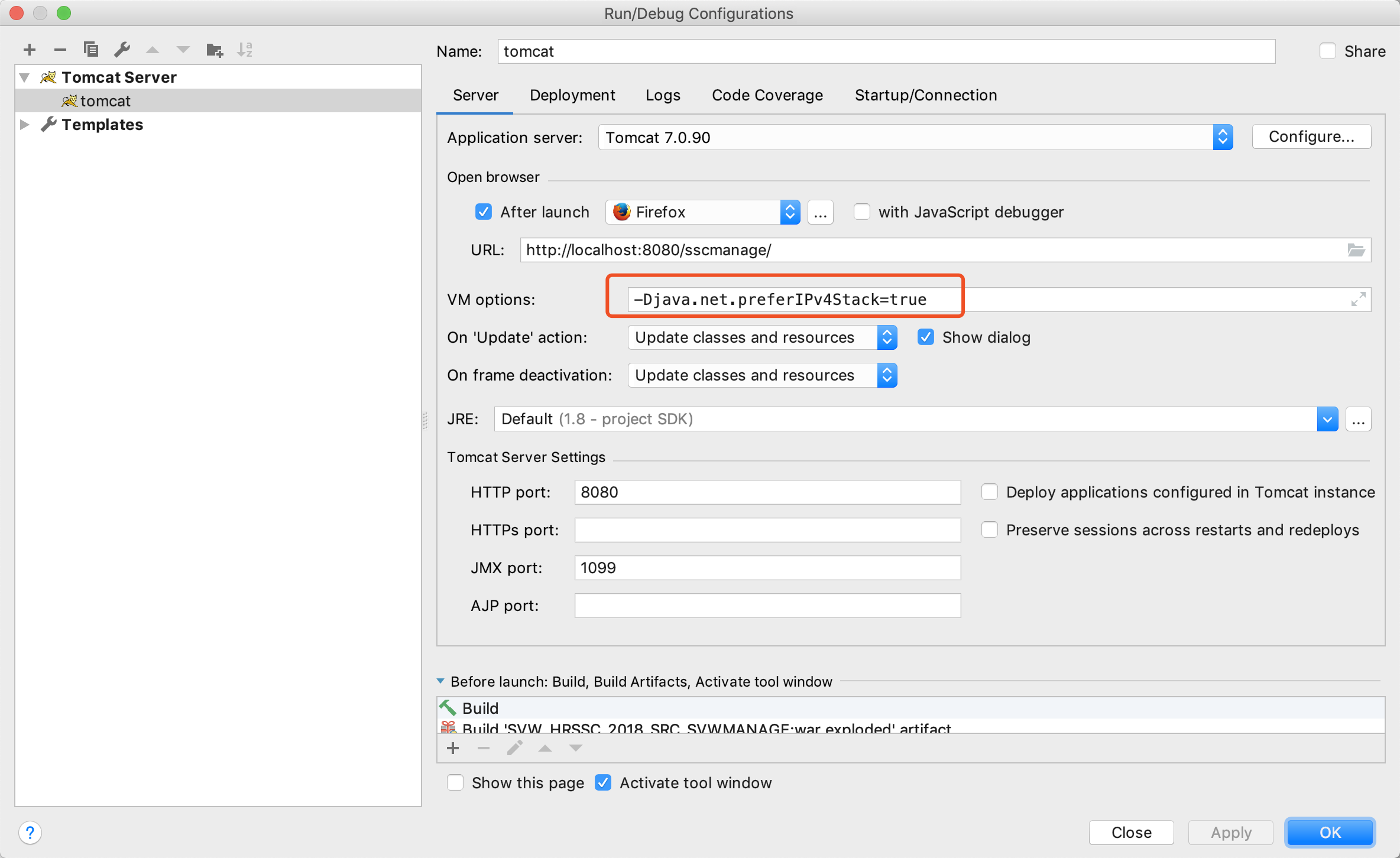The width and height of the screenshot is (1400, 858).
Task: Click the Apply button
Action: point(1231,832)
